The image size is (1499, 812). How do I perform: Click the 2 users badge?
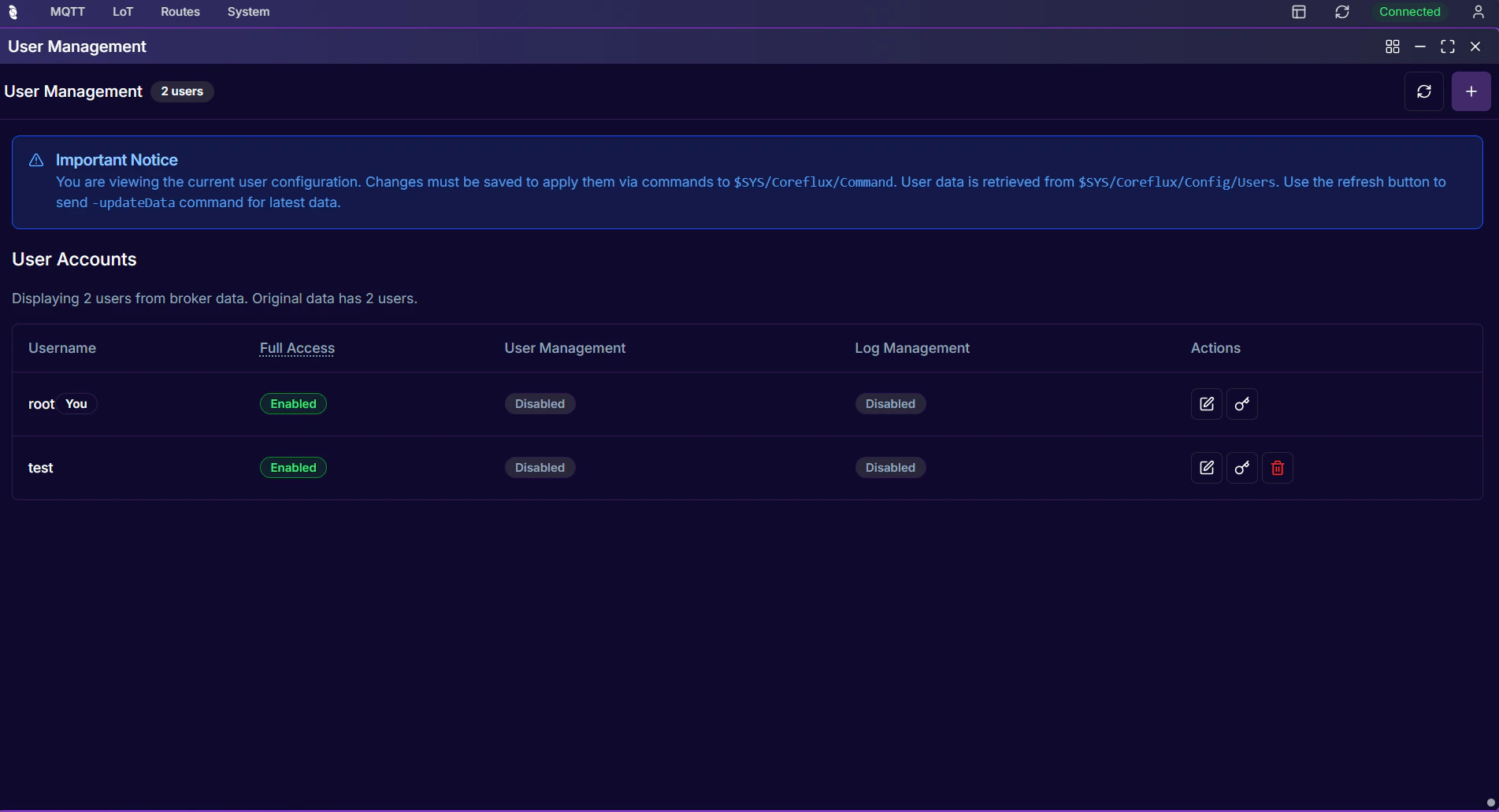point(182,91)
